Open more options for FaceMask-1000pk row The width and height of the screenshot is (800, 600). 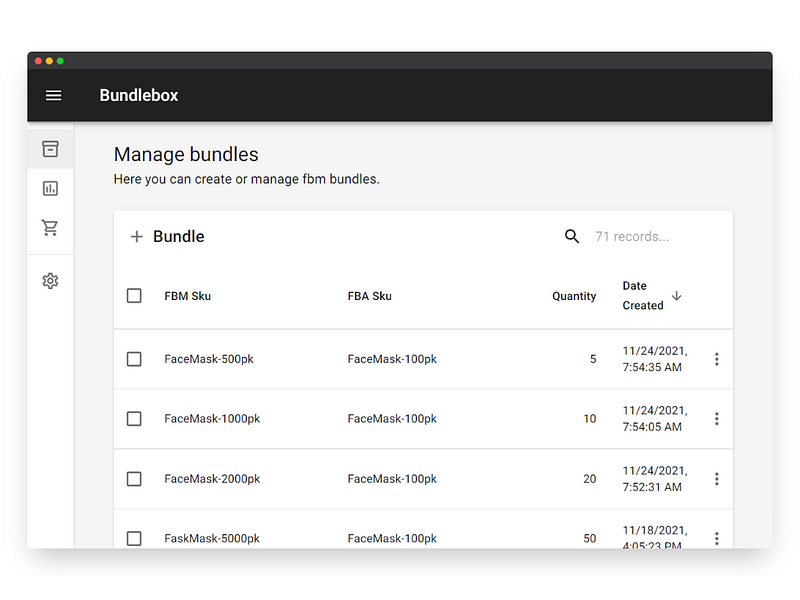(x=716, y=419)
